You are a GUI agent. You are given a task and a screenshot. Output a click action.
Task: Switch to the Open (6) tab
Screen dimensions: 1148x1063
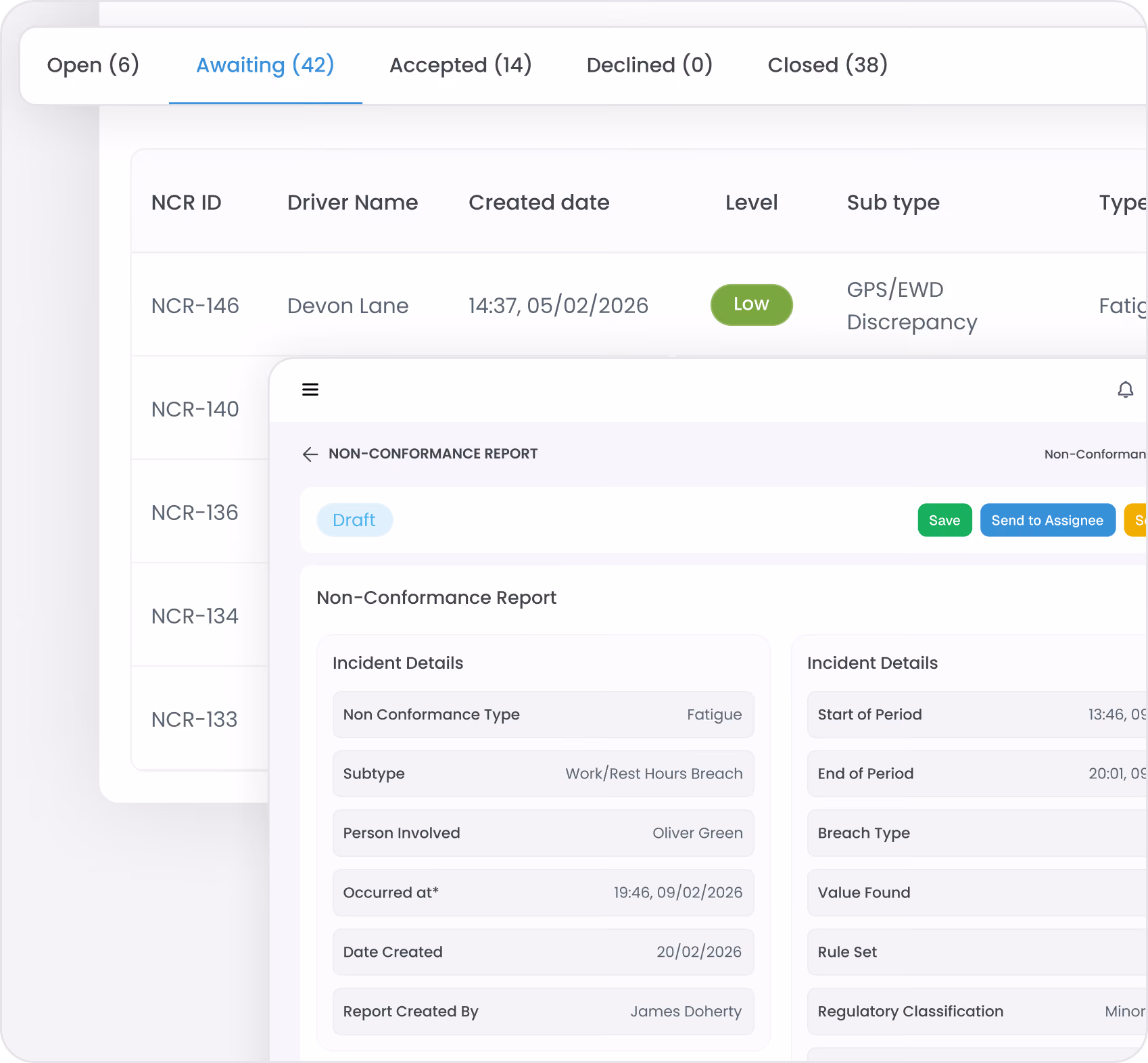coord(93,65)
